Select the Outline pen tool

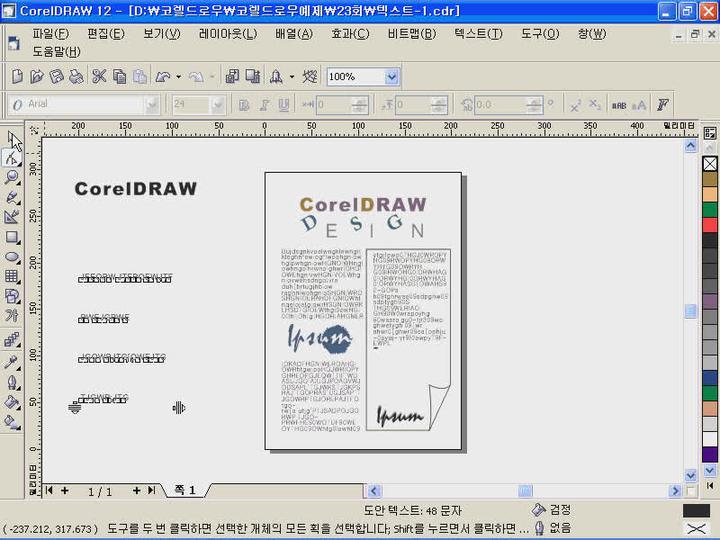point(12,382)
